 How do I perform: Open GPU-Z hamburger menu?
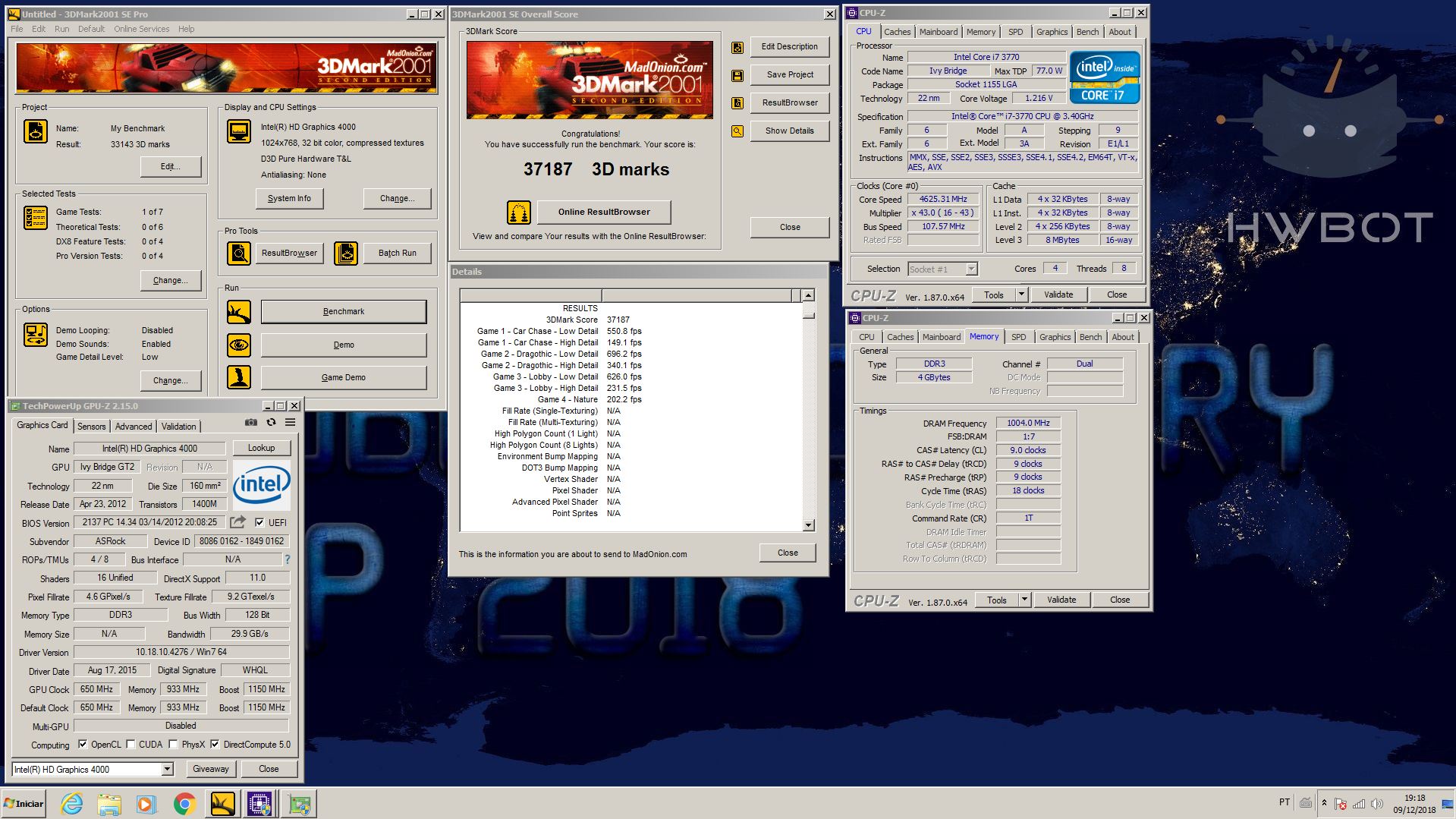click(x=291, y=422)
